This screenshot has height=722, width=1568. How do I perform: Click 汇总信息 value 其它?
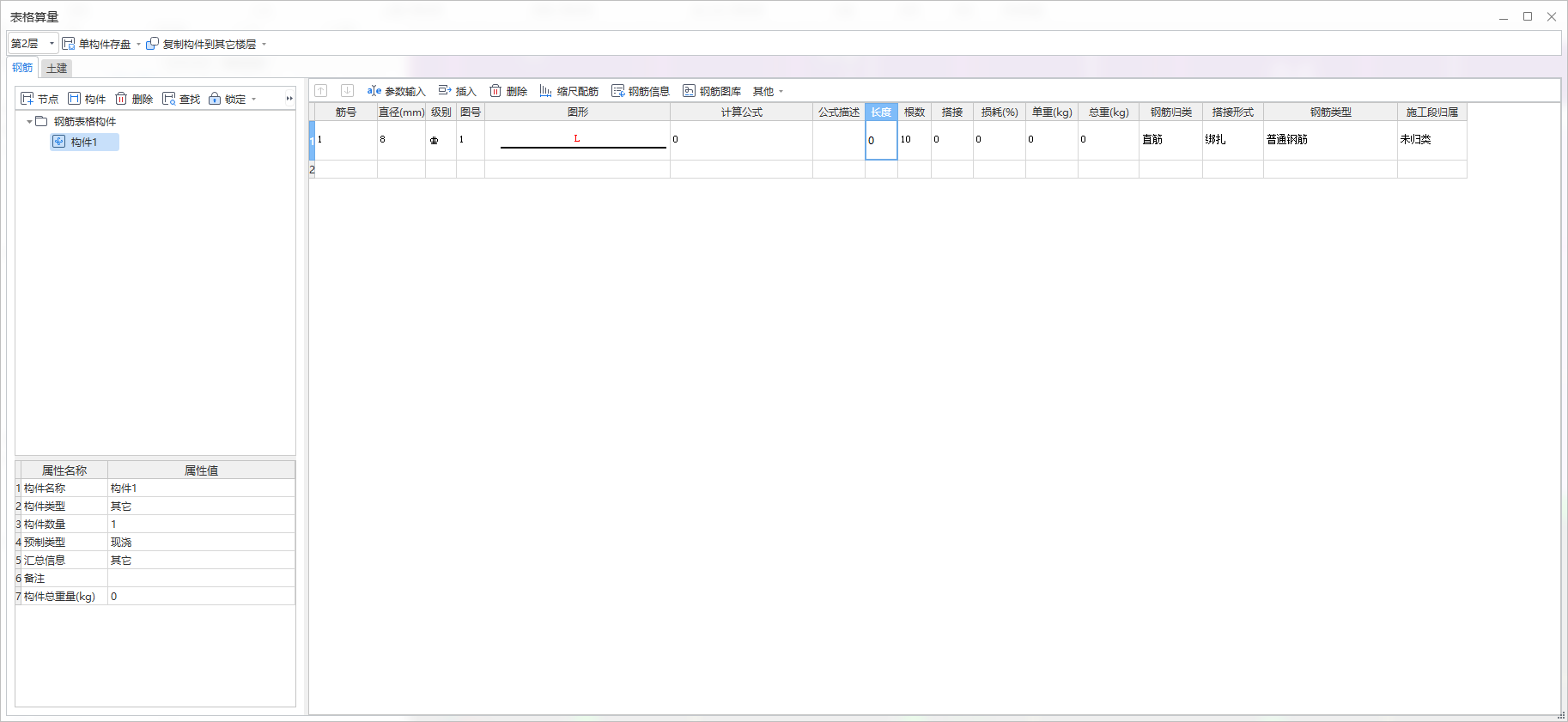coord(201,561)
